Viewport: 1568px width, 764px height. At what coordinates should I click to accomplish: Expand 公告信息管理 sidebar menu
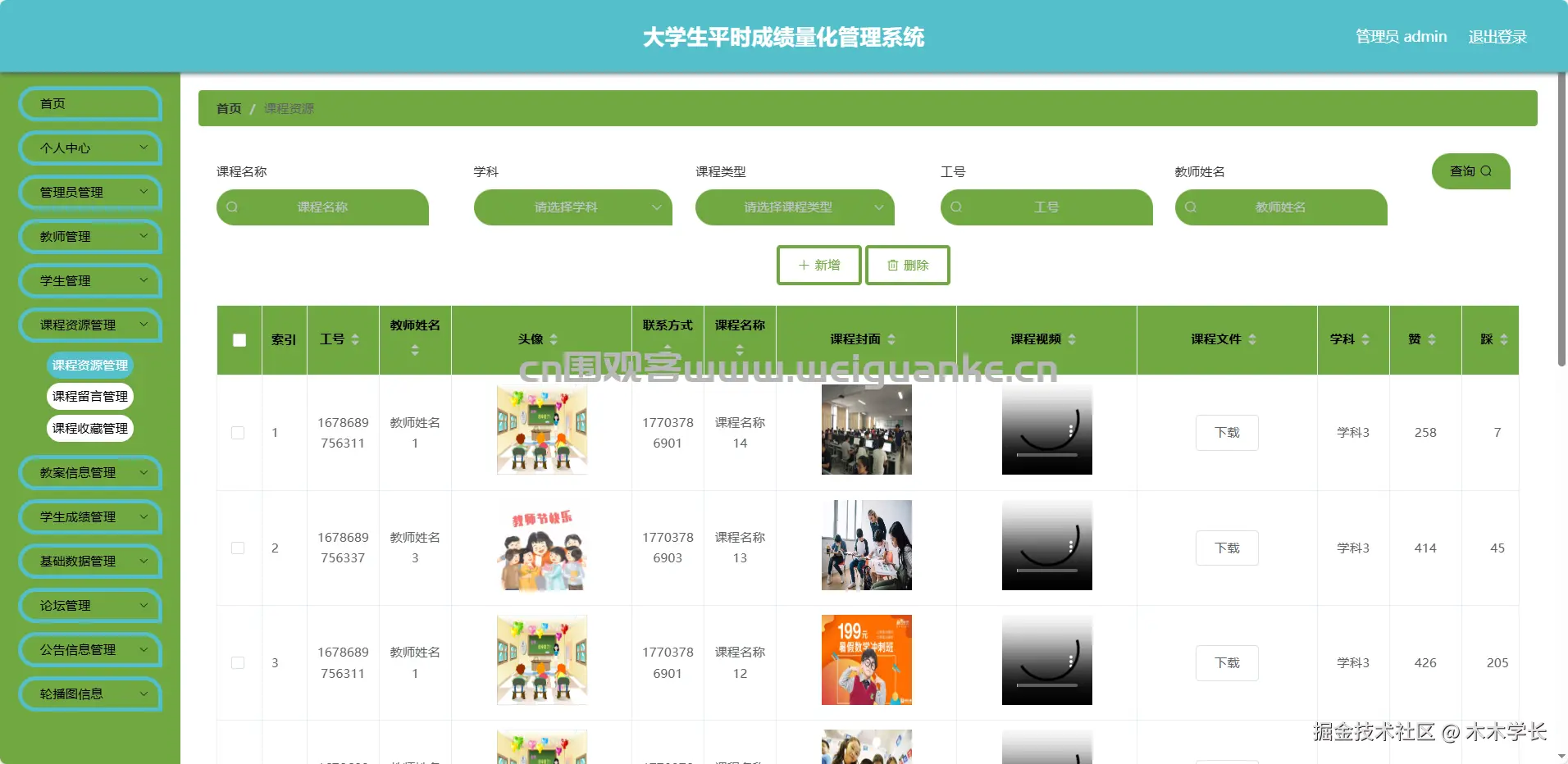point(90,650)
